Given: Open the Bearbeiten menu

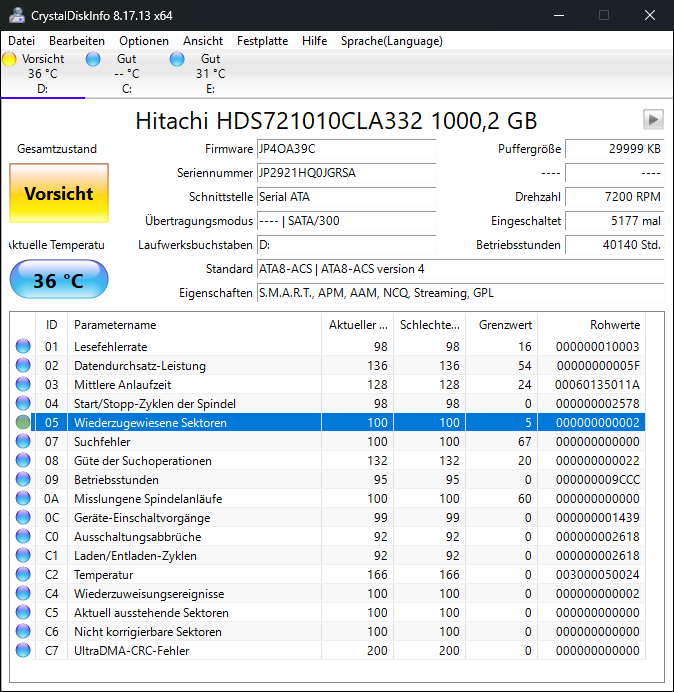Looking at the screenshot, I should pos(77,41).
